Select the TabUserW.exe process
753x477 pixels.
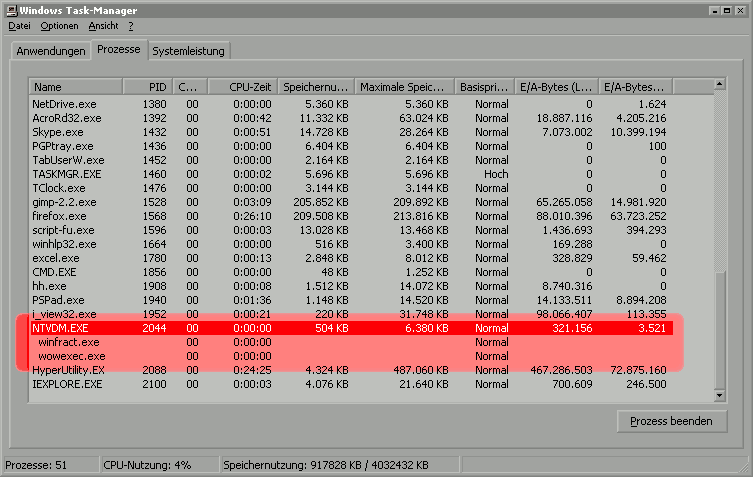(351, 160)
